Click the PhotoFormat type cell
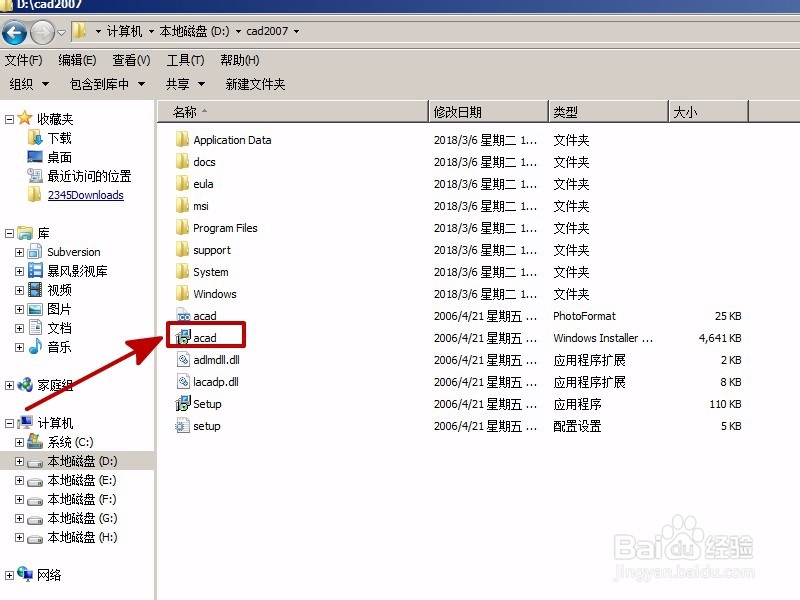Screen dimensions: 800x600 coord(584,316)
